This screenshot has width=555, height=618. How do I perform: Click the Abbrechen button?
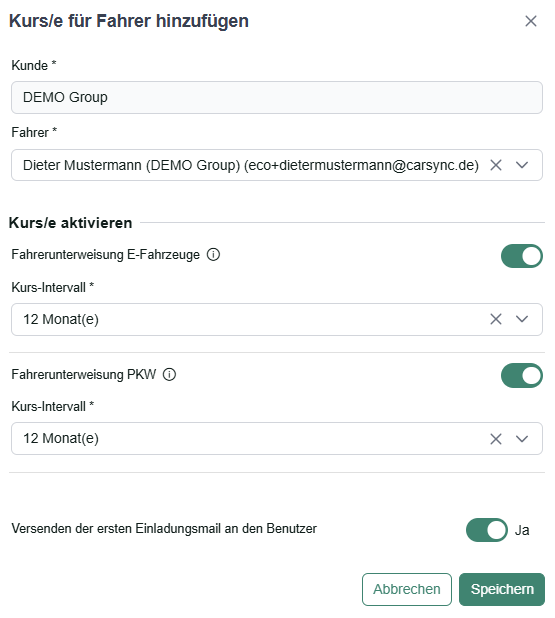tap(407, 590)
